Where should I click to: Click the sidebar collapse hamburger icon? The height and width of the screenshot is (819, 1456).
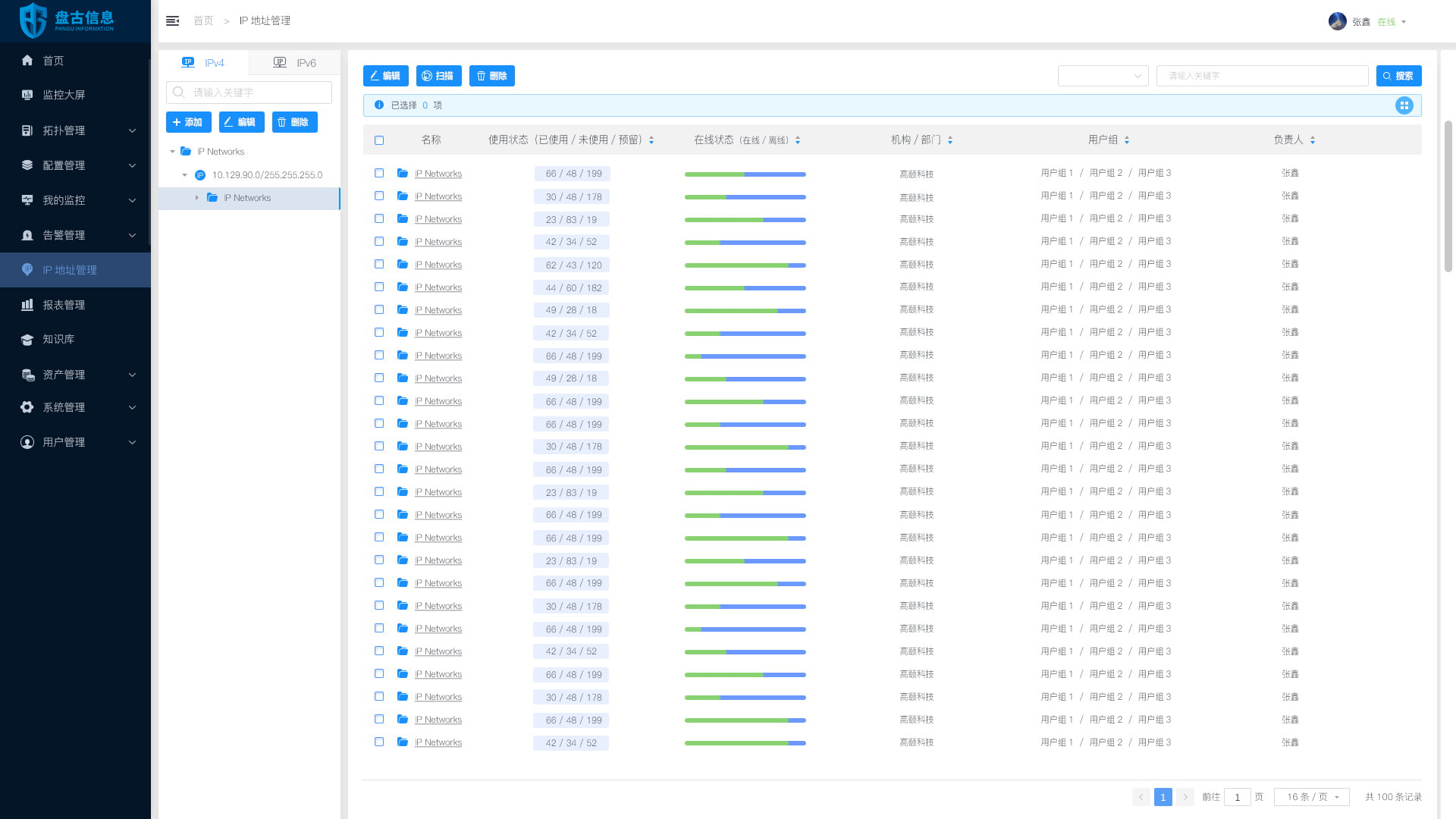172,20
